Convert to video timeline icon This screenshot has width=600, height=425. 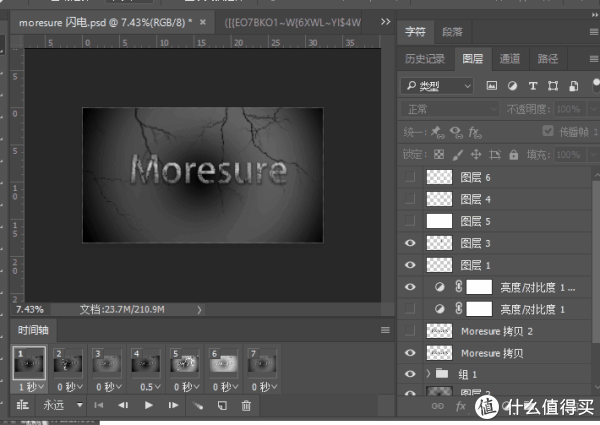click(22, 405)
